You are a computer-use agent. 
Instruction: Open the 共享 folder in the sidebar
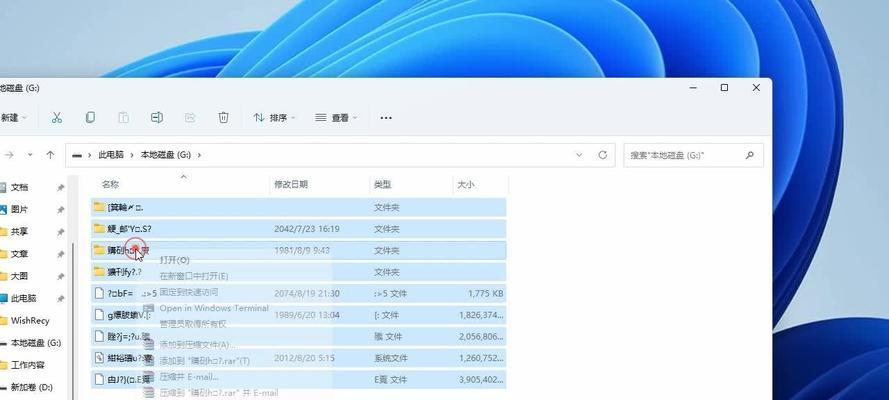click(x=19, y=232)
